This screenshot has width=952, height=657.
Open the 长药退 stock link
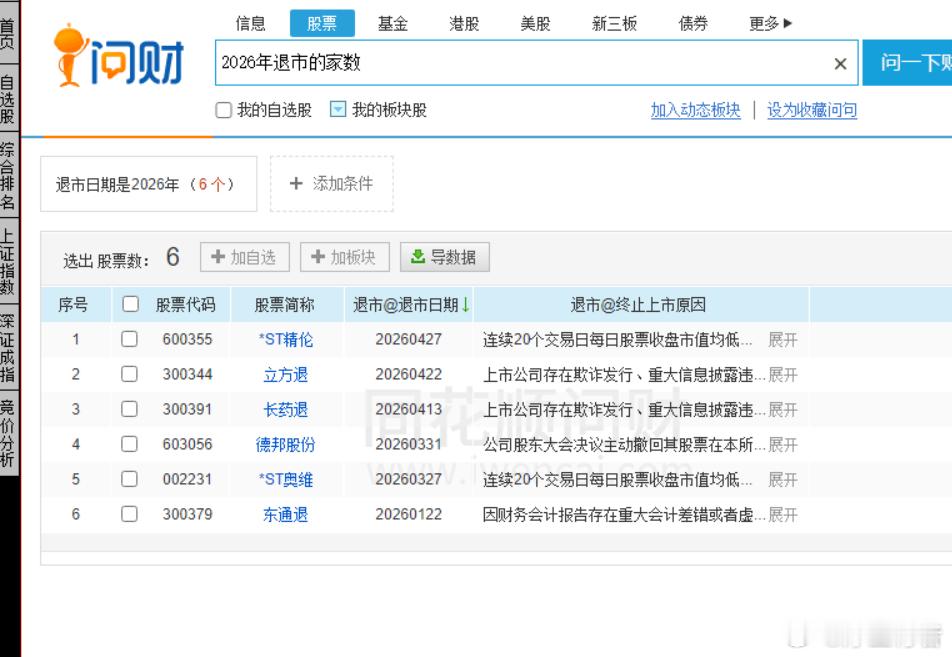point(285,410)
